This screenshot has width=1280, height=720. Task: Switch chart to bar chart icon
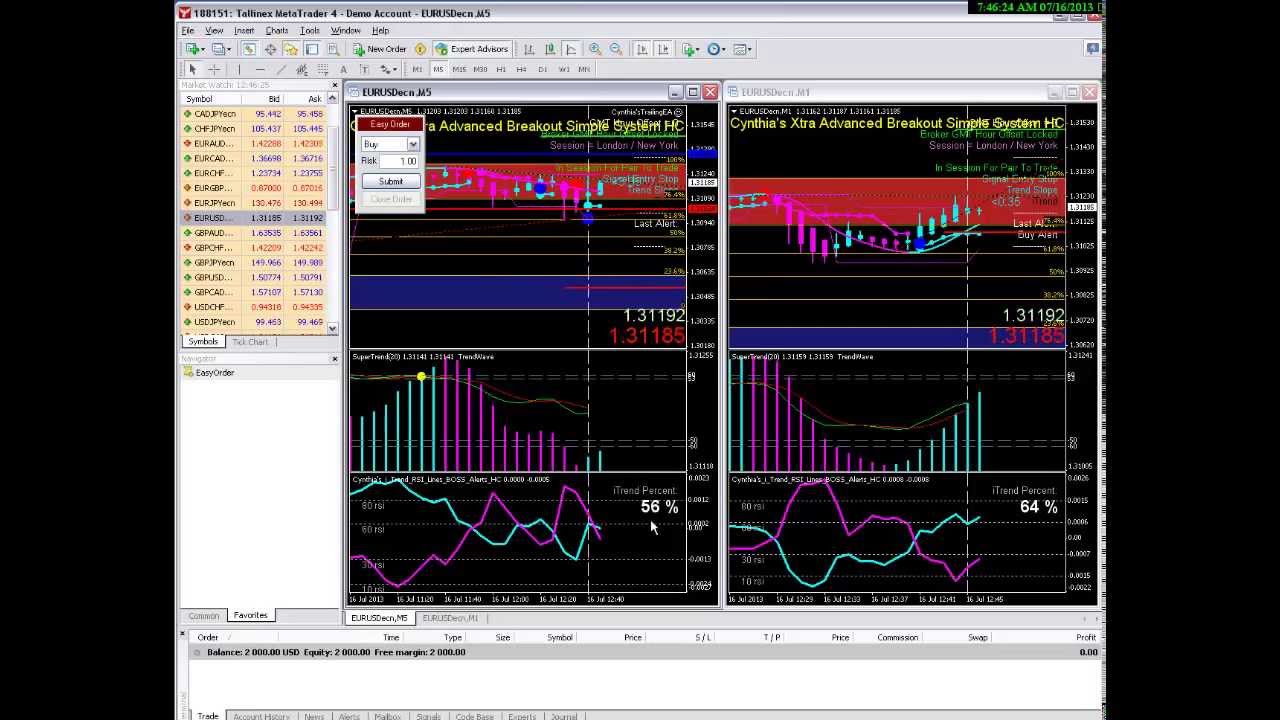click(529, 49)
